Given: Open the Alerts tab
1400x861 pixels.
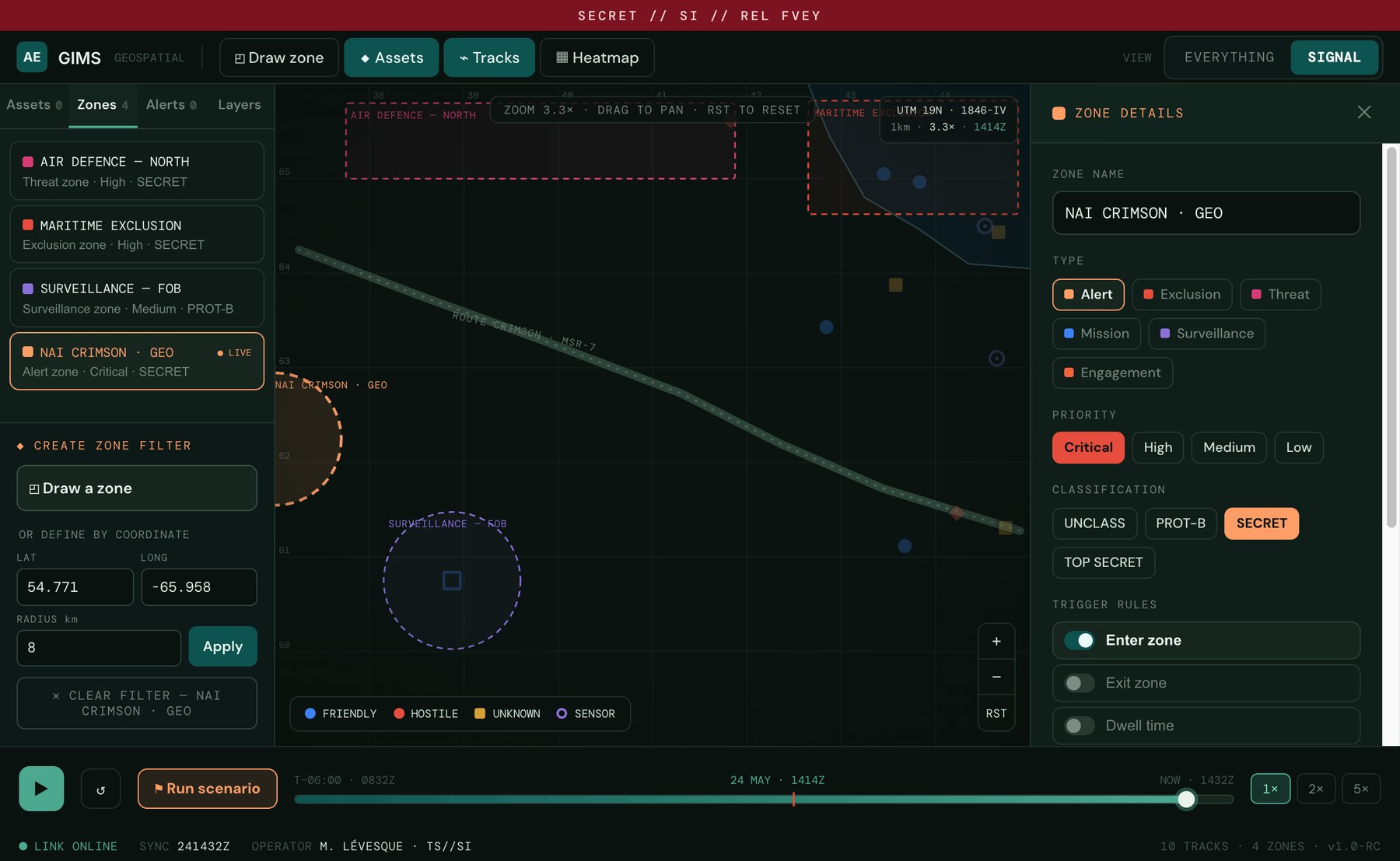Looking at the screenshot, I should tap(171, 104).
